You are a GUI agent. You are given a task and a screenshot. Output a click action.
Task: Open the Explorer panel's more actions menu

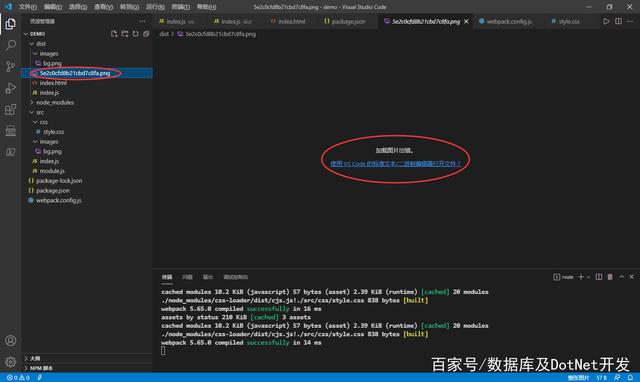click(142, 21)
